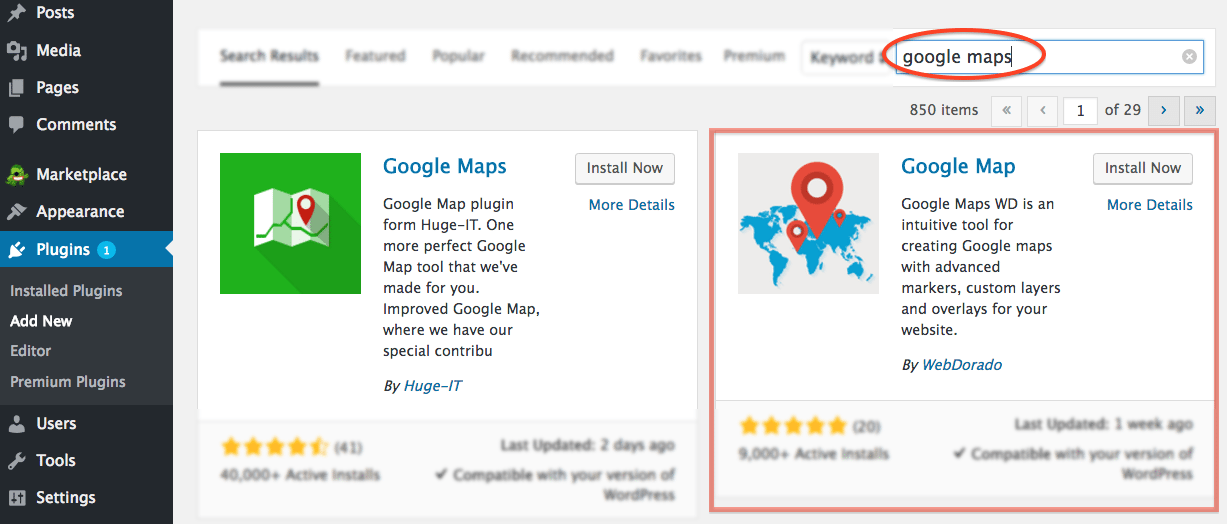
Task: Install the Huge-IT Google Maps plugin
Action: coord(625,168)
